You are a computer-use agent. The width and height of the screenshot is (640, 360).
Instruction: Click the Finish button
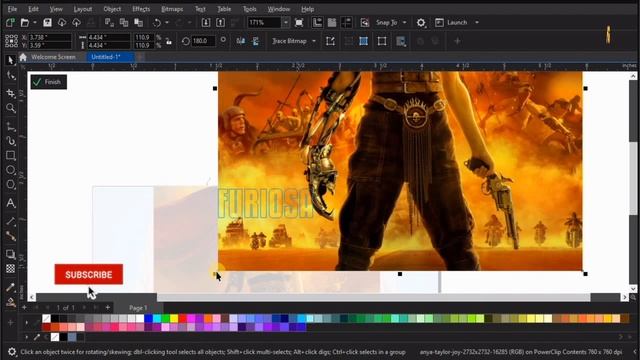pyautogui.click(x=49, y=82)
